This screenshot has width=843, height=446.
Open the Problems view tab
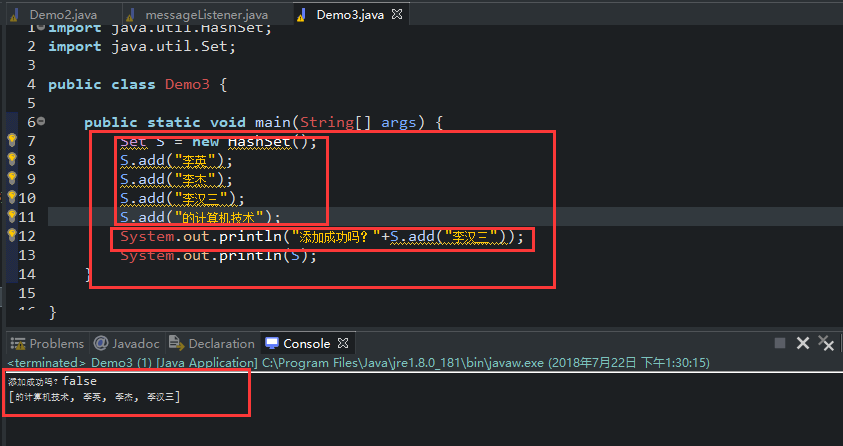click(47, 343)
